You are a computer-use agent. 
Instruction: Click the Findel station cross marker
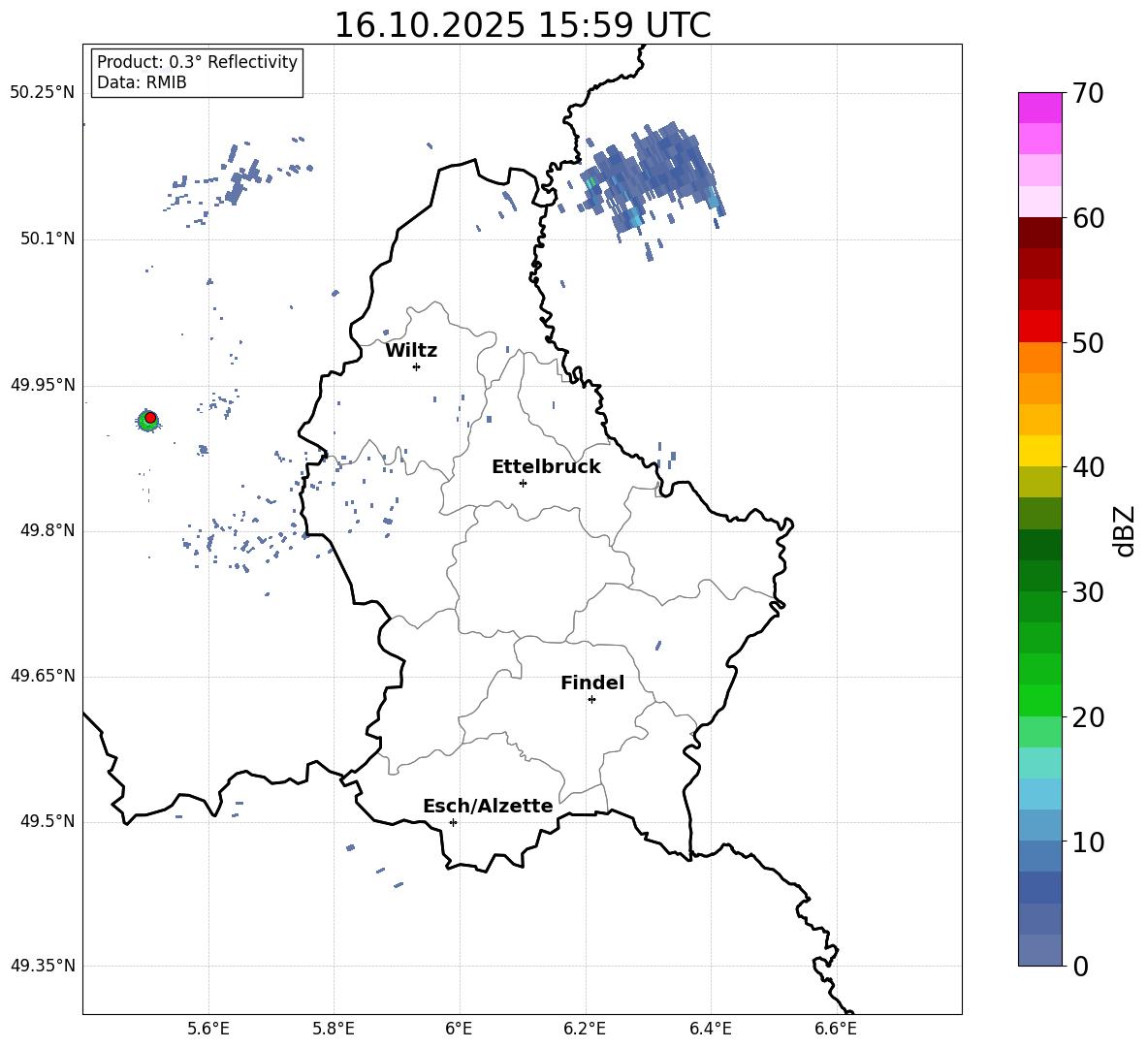tap(591, 700)
